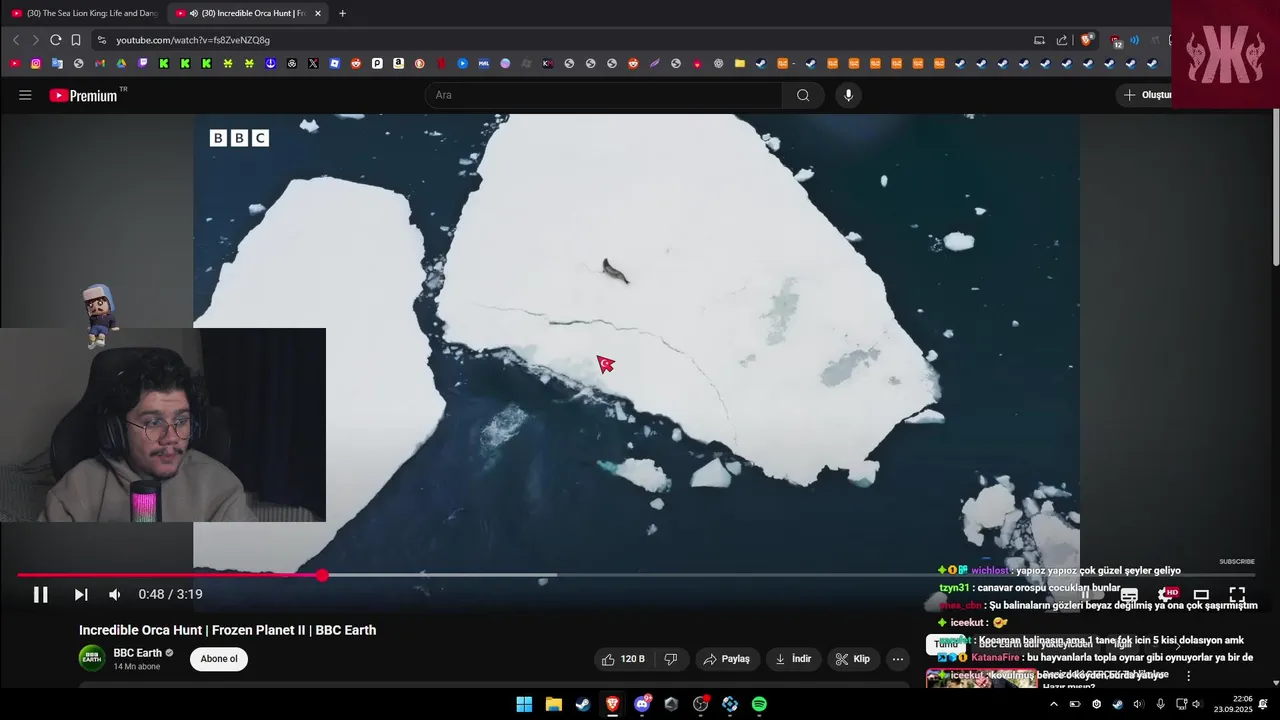Go back in browser history
The image size is (1280, 720).
point(15,40)
